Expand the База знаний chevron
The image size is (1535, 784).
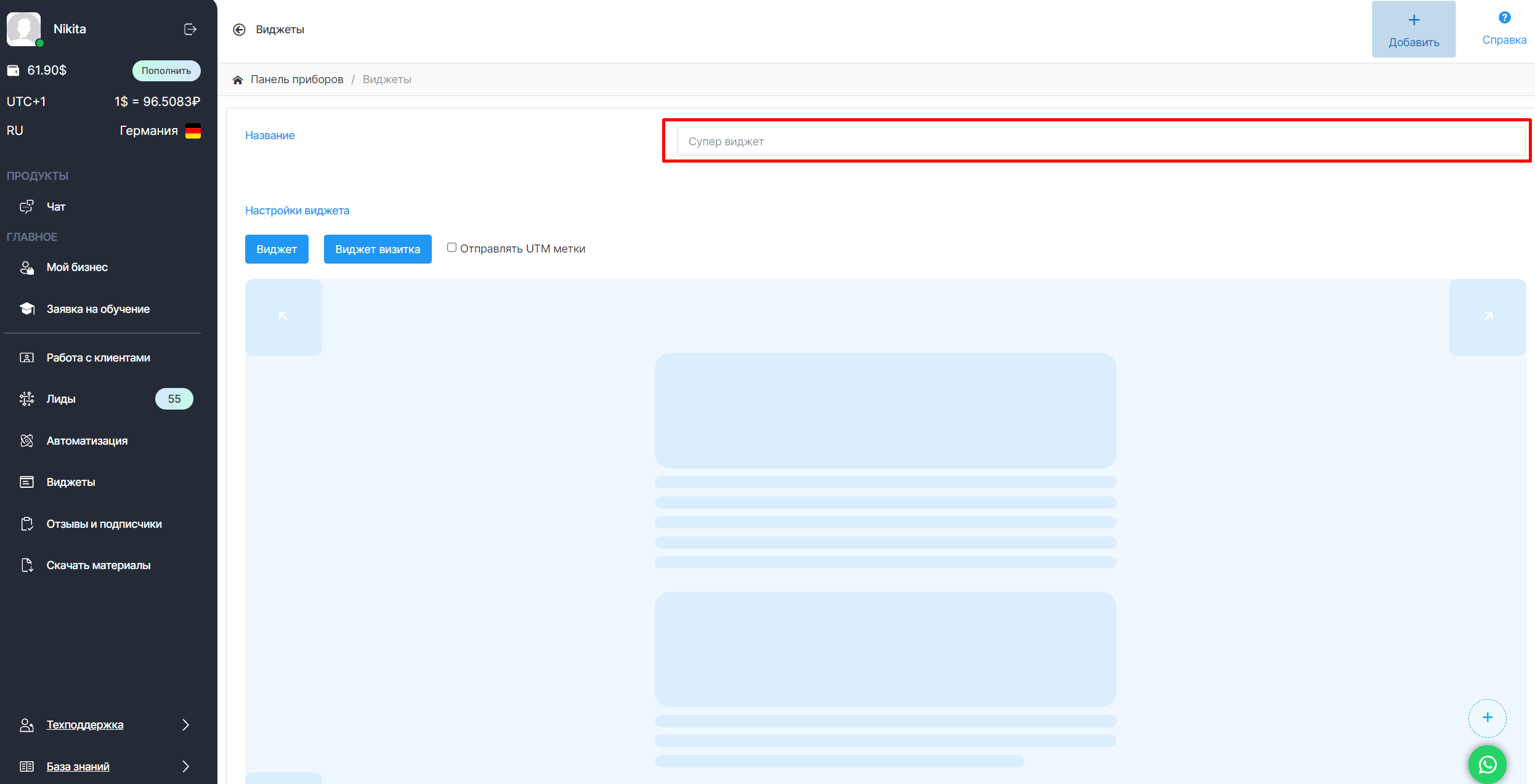click(185, 766)
